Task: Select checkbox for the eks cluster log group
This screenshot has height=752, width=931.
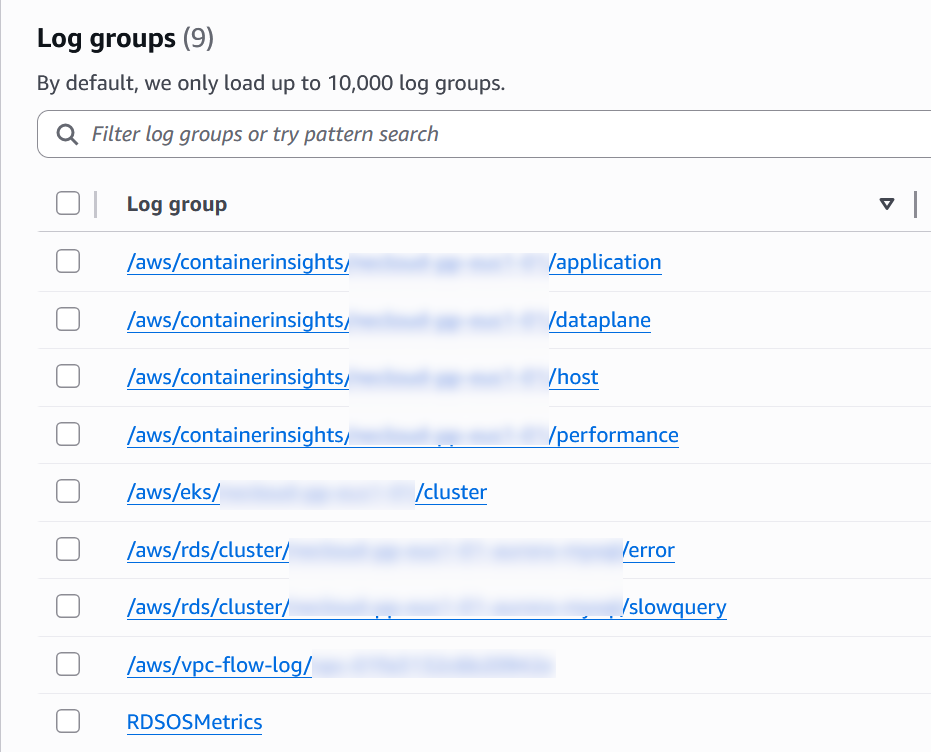Action: point(68,492)
